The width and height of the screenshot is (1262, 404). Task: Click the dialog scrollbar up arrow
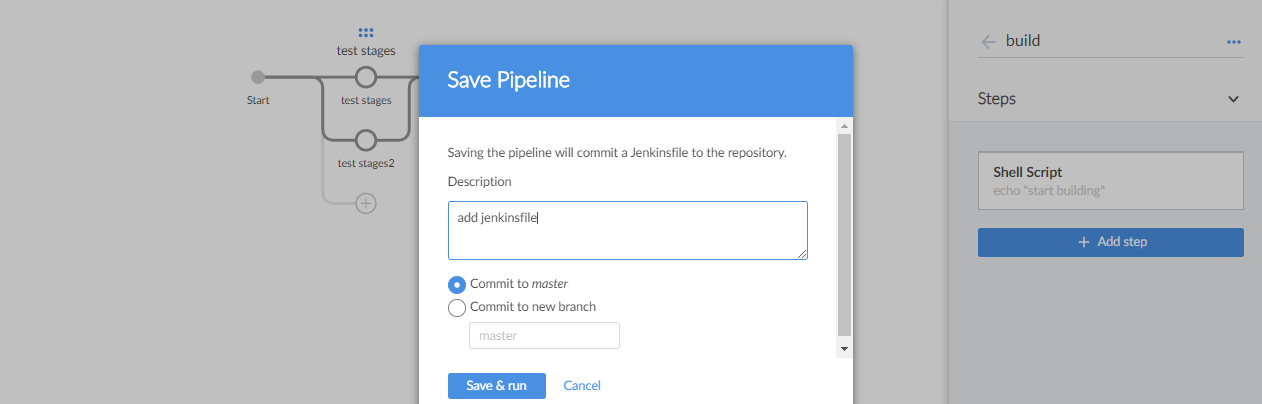[844, 126]
